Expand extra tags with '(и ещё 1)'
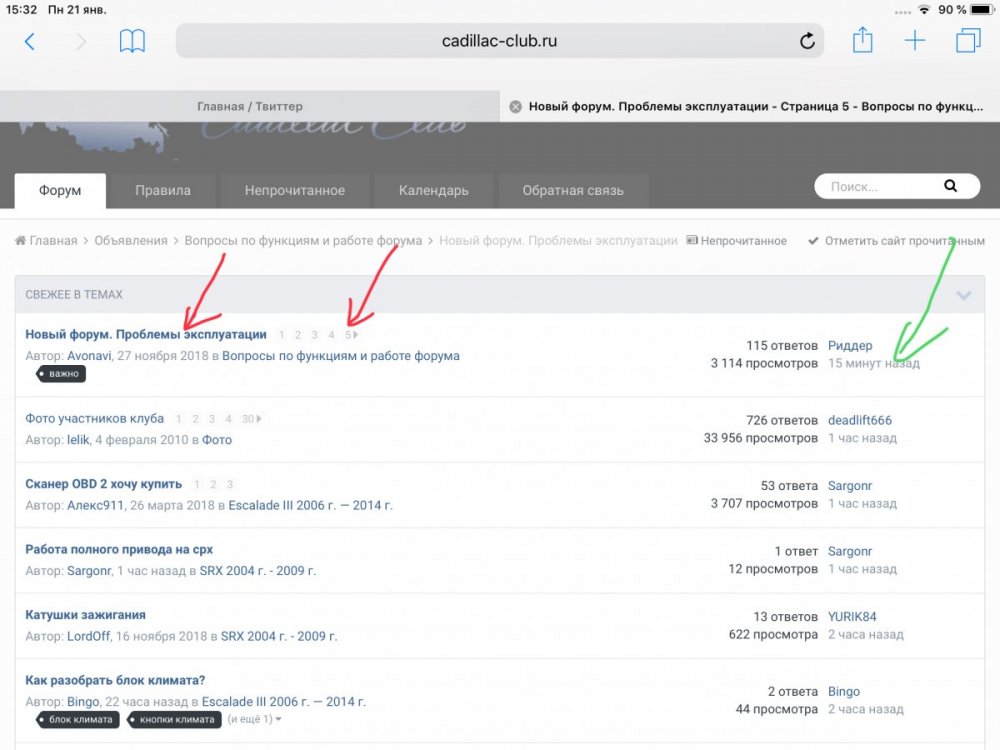1000x750 pixels. 254,719
